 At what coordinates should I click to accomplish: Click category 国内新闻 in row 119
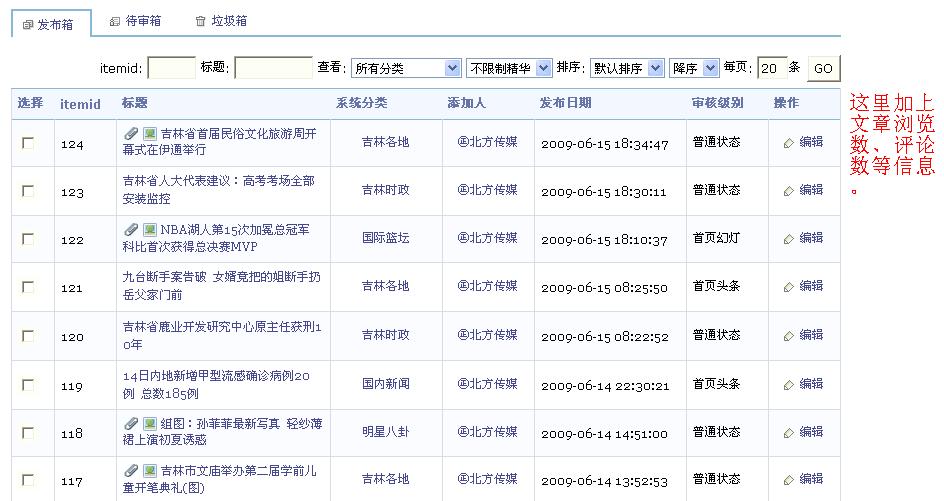click(x=385, y=384)
